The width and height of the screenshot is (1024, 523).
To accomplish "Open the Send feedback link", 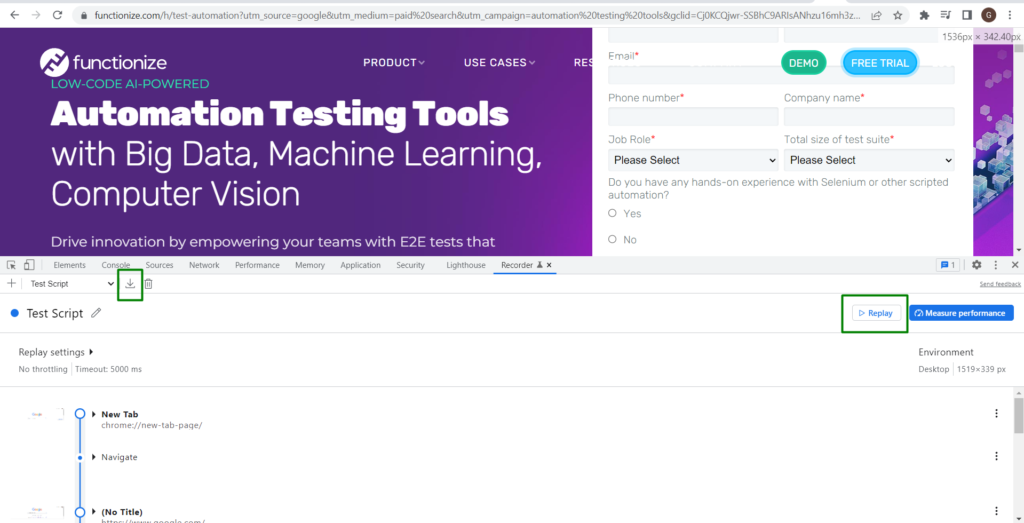I will (1000, 284).
